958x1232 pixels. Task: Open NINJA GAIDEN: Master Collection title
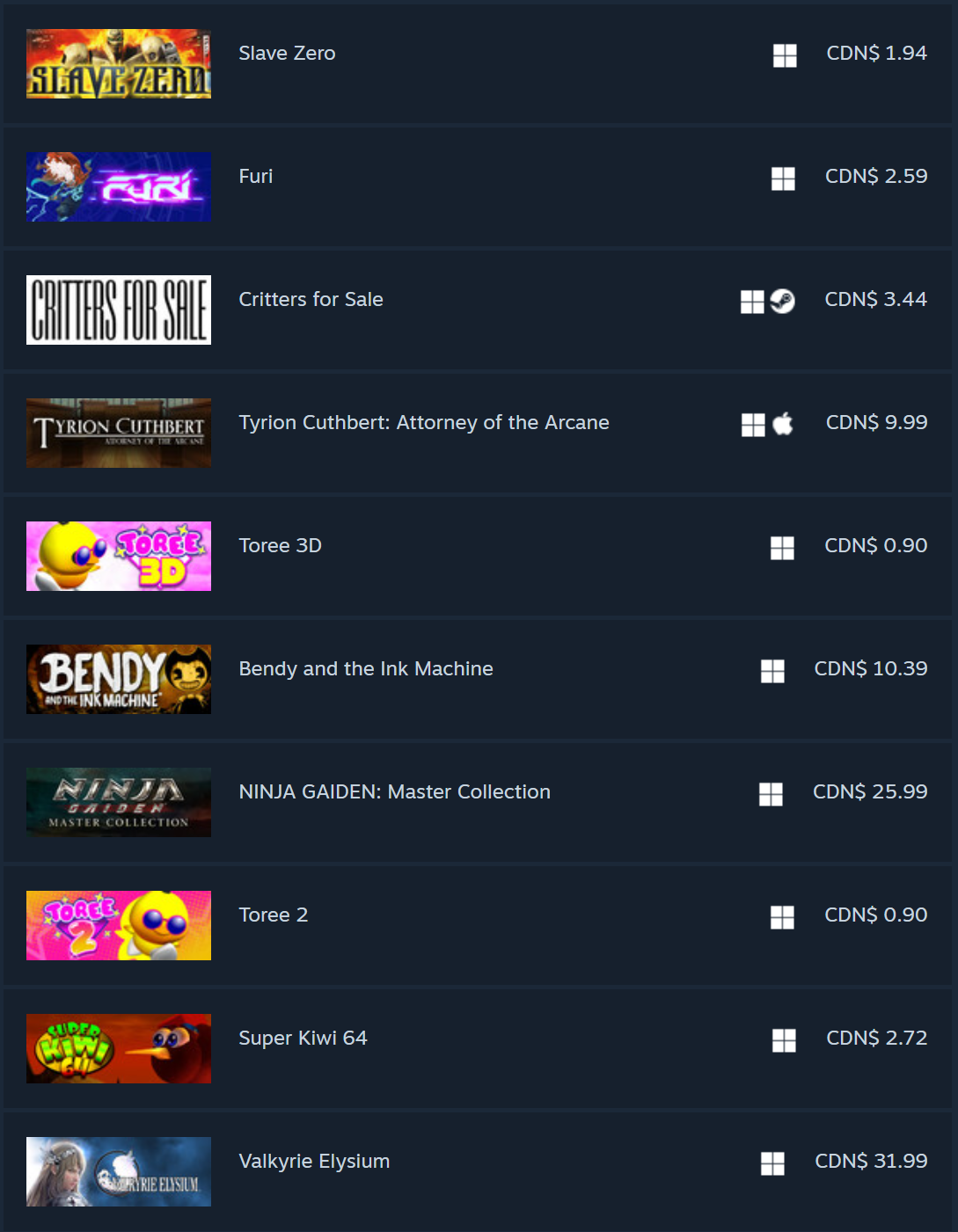pyautogui.click(x=395, y=791)
